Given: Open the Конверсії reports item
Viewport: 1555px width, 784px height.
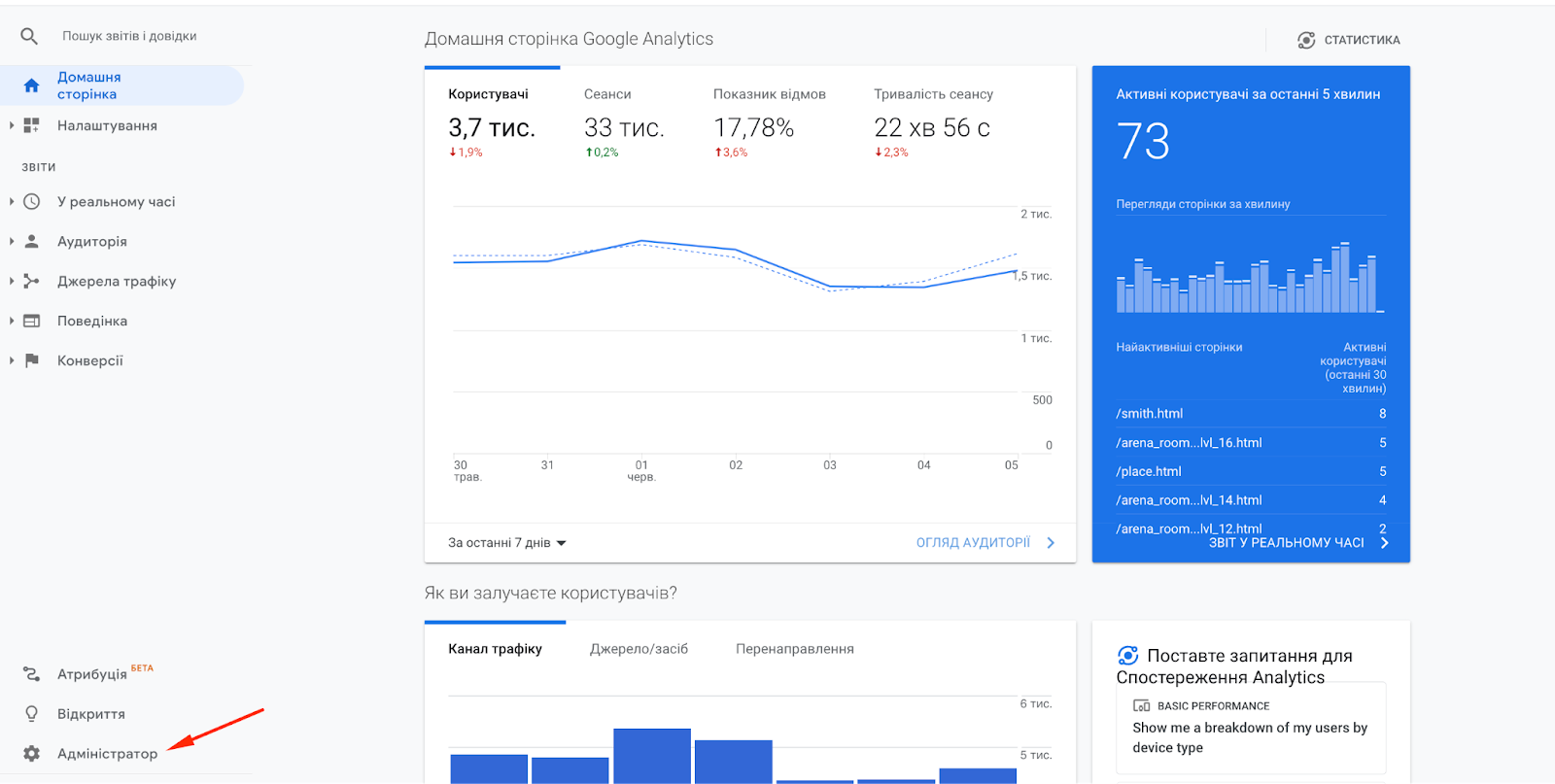Looking at the screenshot, I should pyautogui.click(x=90, y=360).
